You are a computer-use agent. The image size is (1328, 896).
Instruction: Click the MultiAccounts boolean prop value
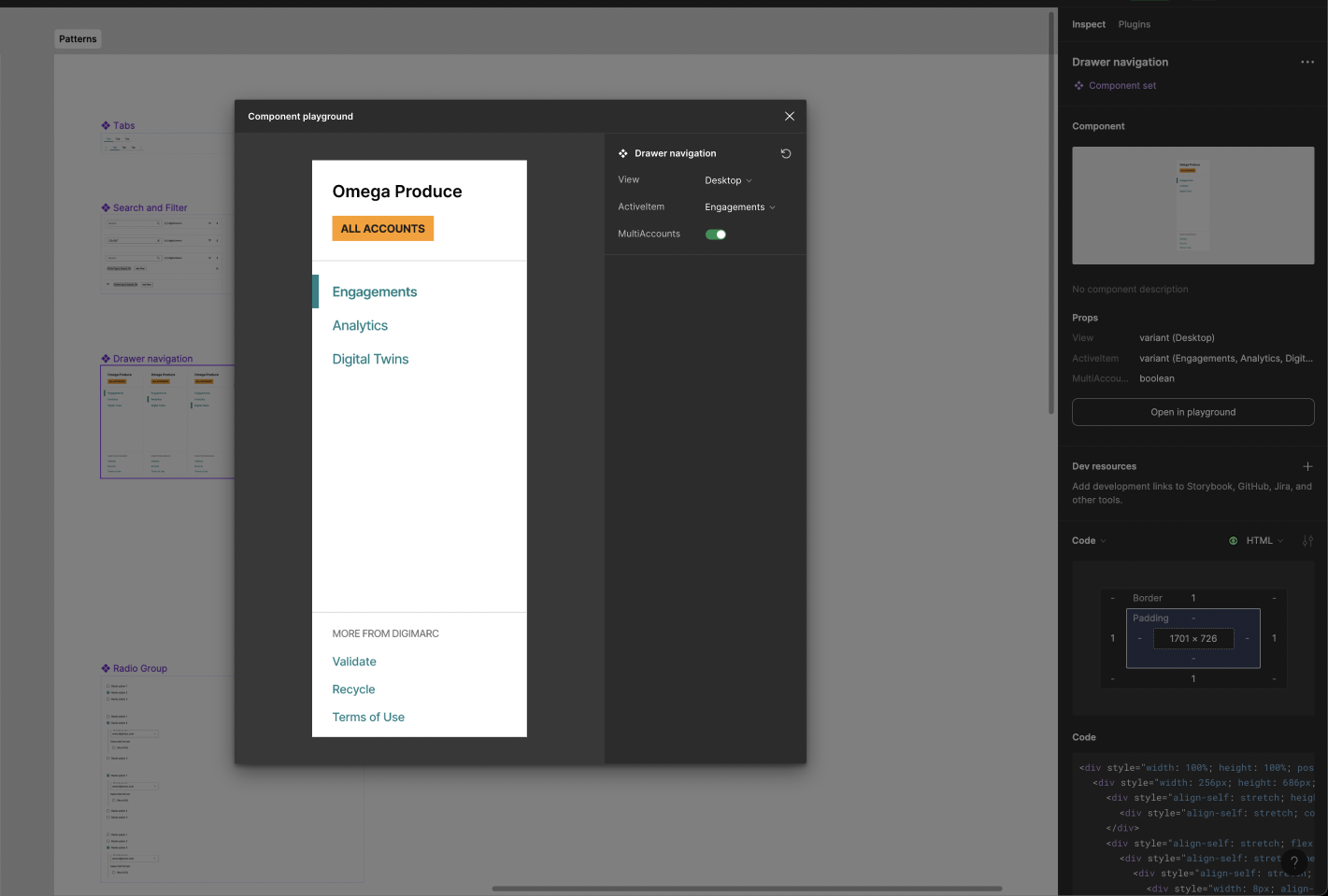coord(1157,379)
